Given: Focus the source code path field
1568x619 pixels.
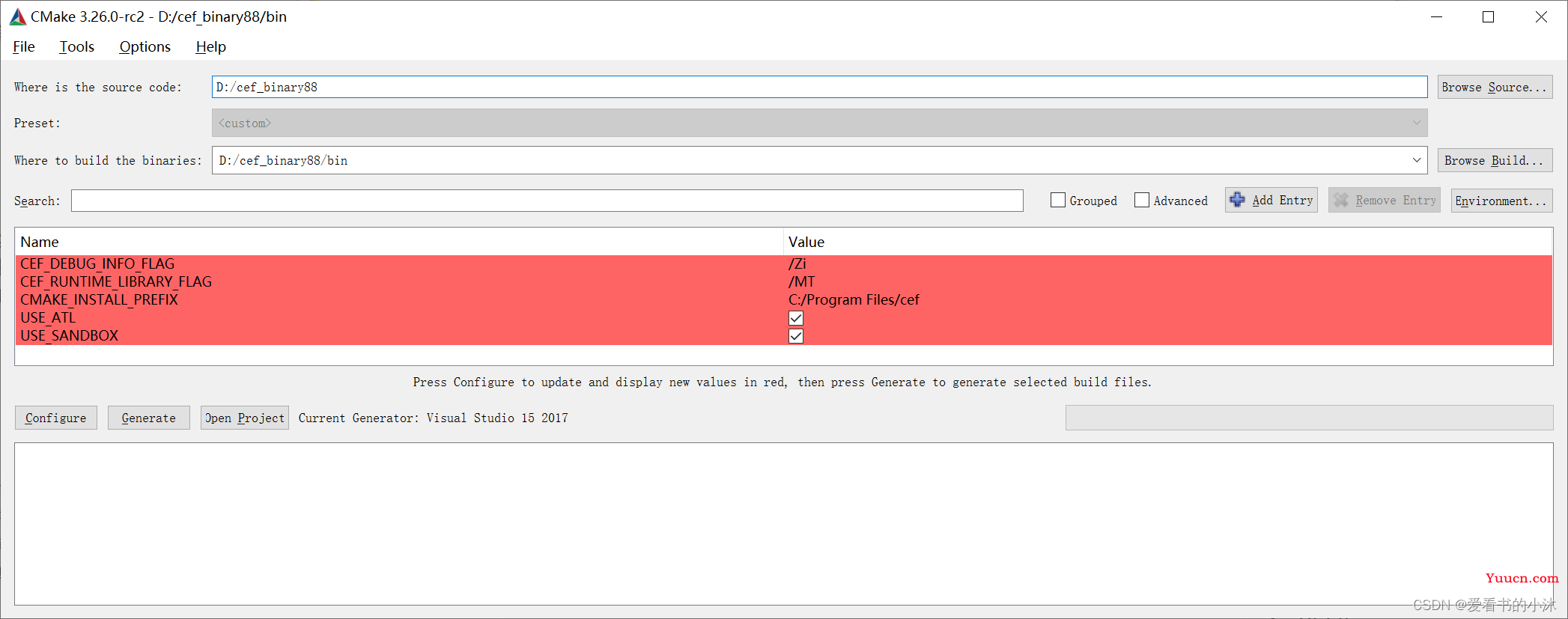Looking at the screenshot, I should [x=819, y=87].
